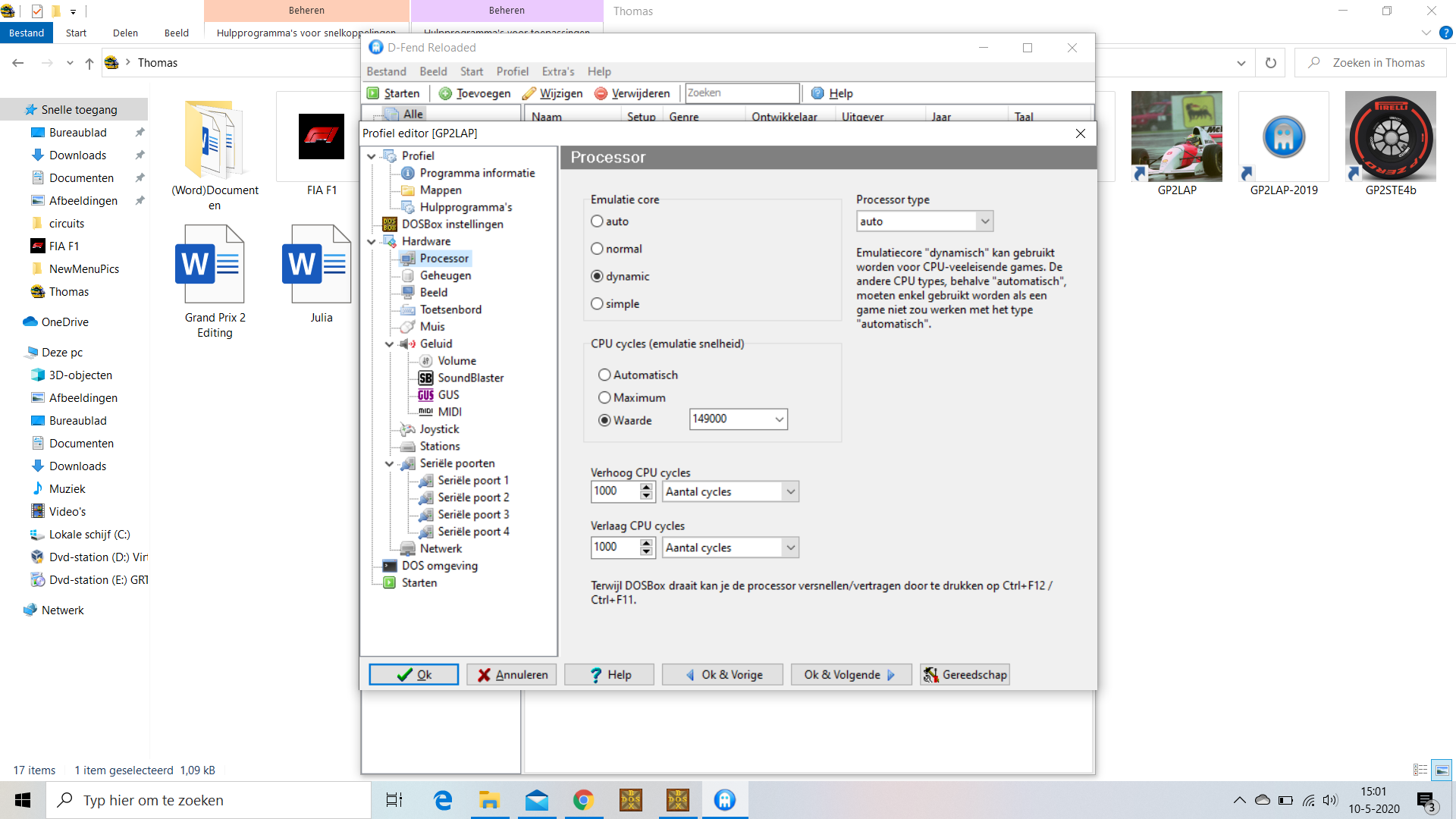Click the Gereedschap tools button
The height and width of the screenshot is (819, 1456).
click(965, 674)
